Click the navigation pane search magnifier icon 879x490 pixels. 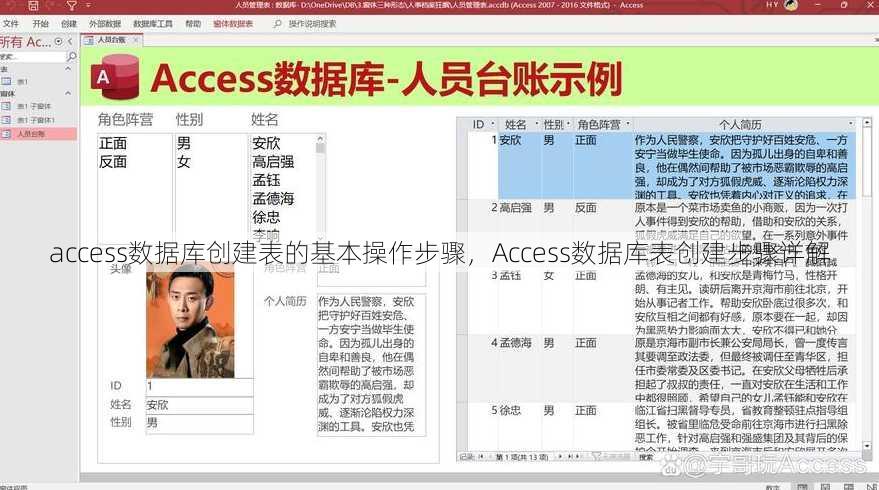tap(71, 57)
